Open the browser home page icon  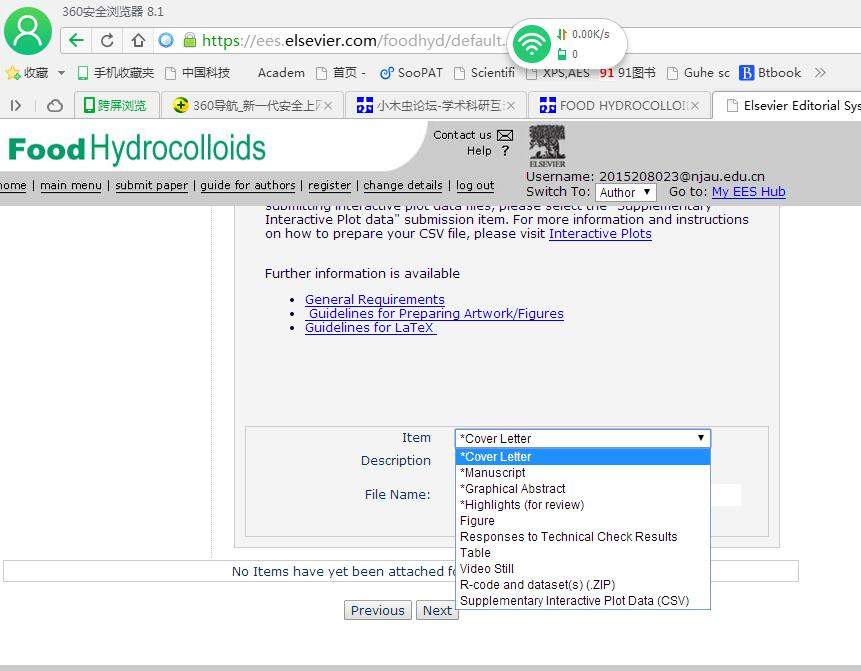[x=138, y=40]
